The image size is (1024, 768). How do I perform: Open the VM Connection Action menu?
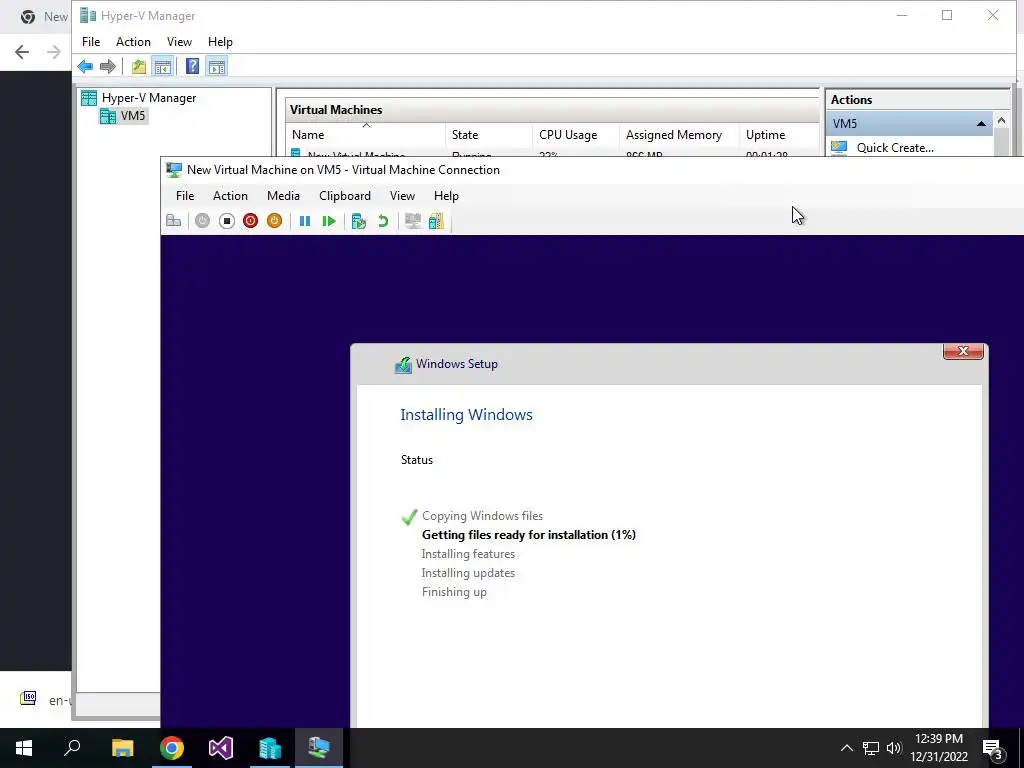230,196
